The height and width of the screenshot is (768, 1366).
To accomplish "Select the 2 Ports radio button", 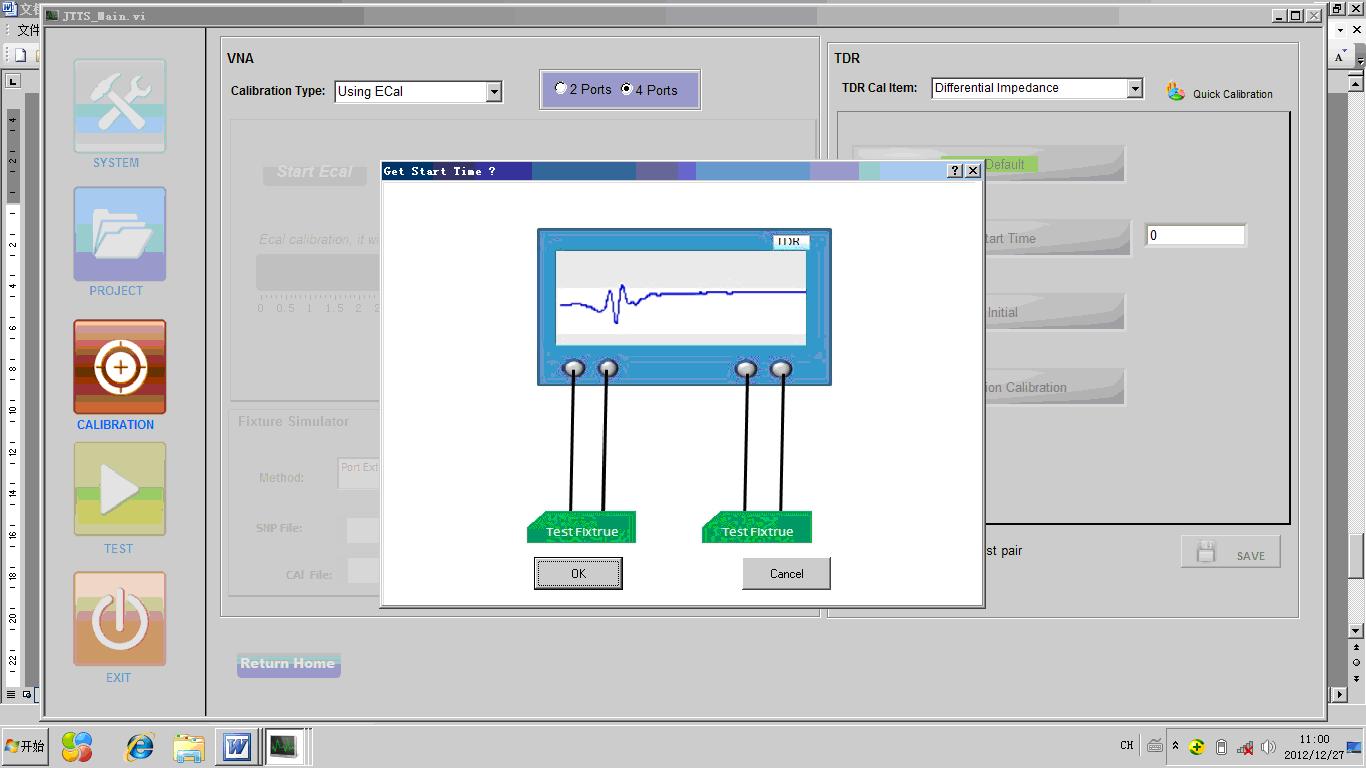I will pyautogui.click(x=561, y=89).
